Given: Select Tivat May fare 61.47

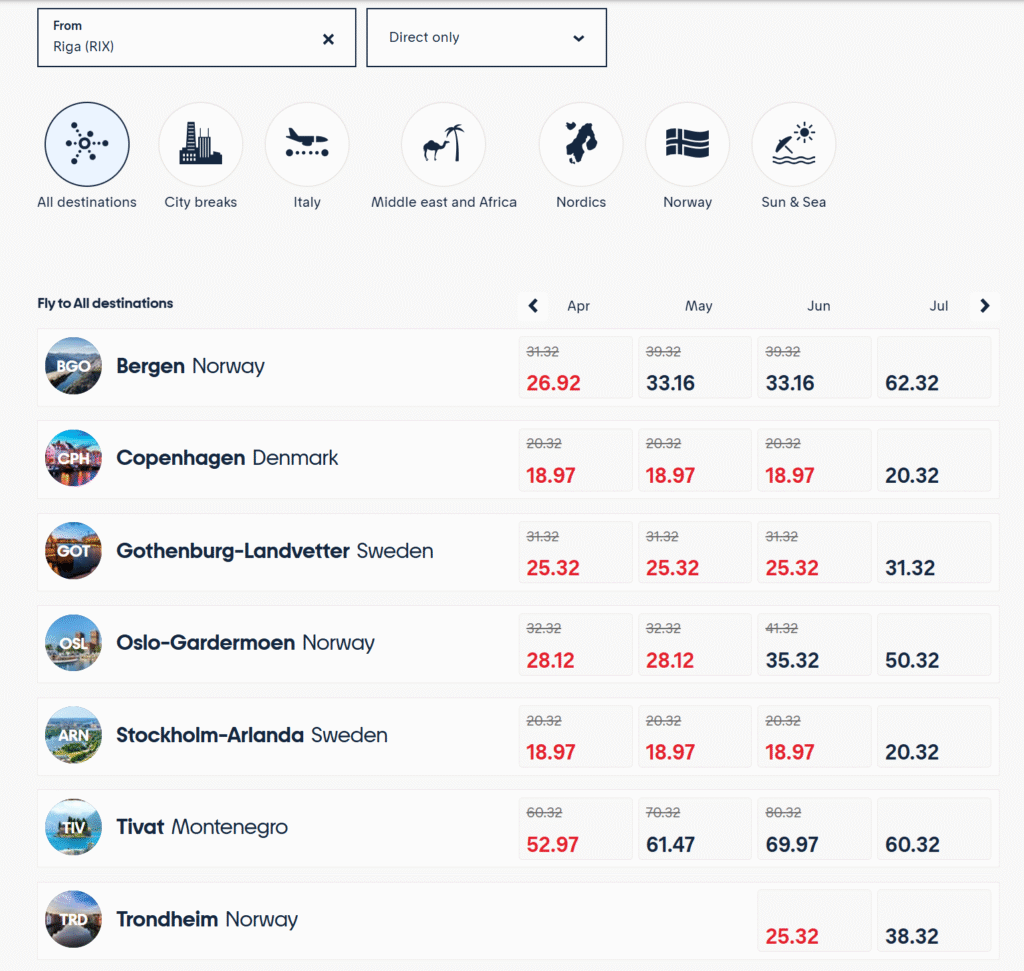Looking at the screenshot, I should [x=694, y=829].
